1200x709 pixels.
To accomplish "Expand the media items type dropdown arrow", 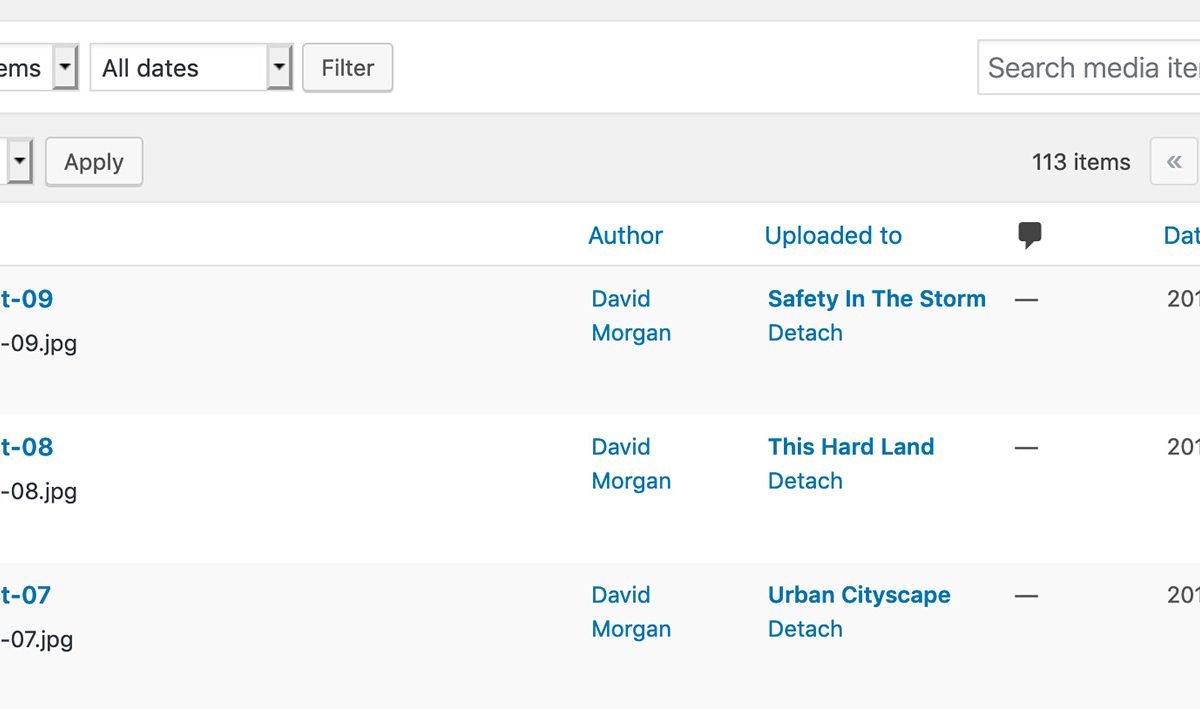I will [x=65, y=68].
